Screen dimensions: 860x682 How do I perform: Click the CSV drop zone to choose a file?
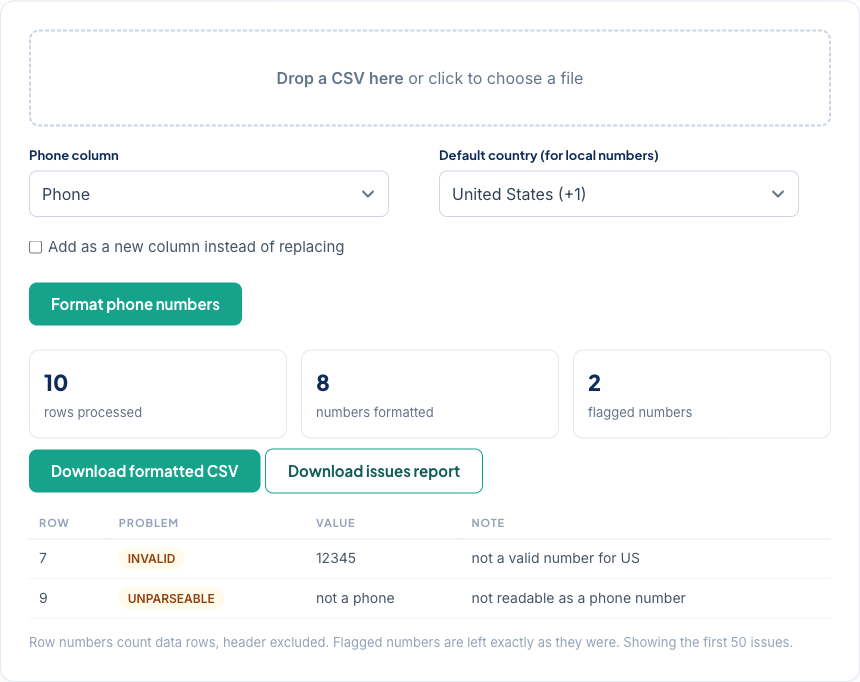[x=429, y=78]
